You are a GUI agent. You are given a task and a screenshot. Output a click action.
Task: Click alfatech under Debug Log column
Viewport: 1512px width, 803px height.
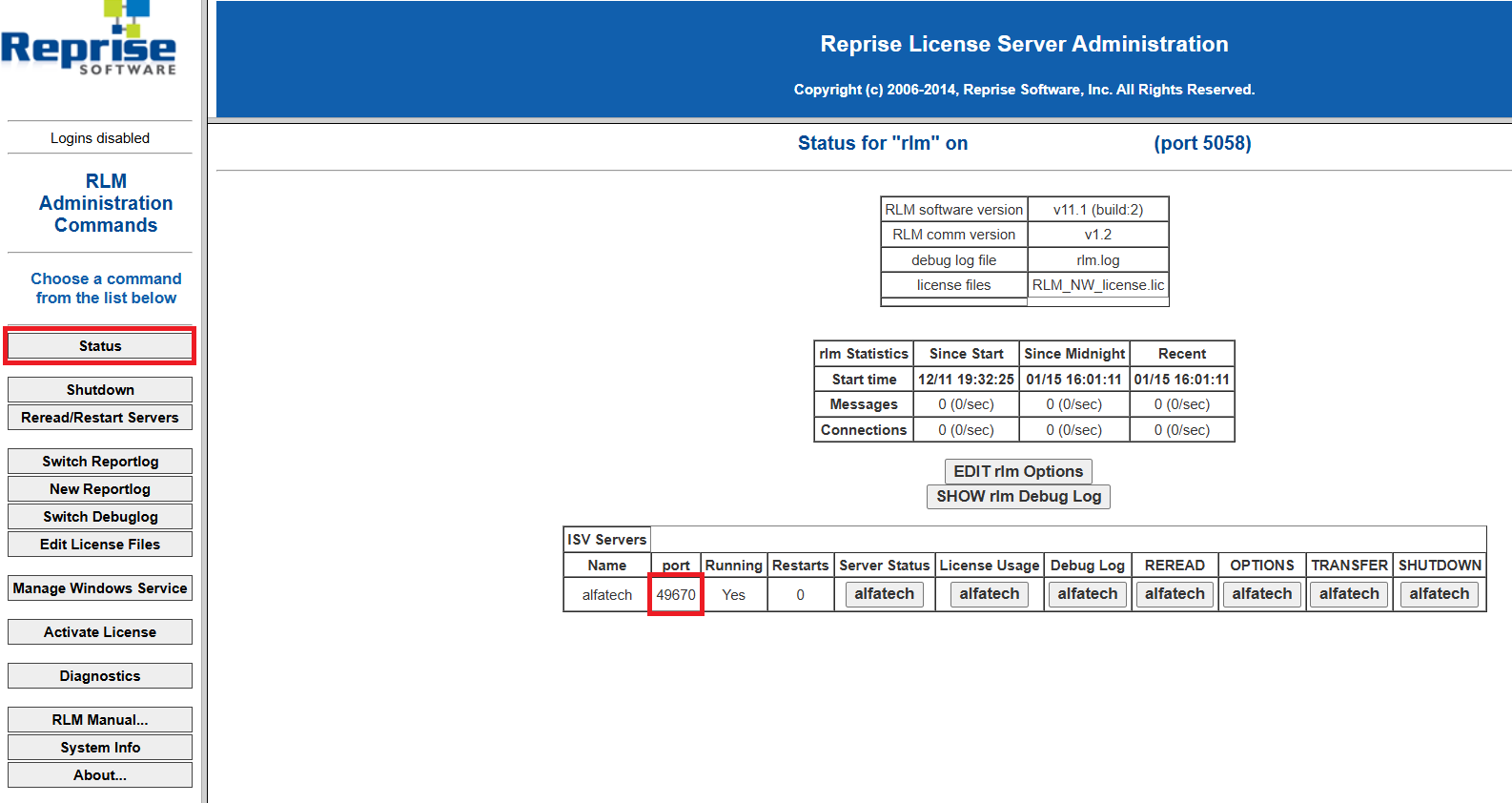tap(1087, 594)
